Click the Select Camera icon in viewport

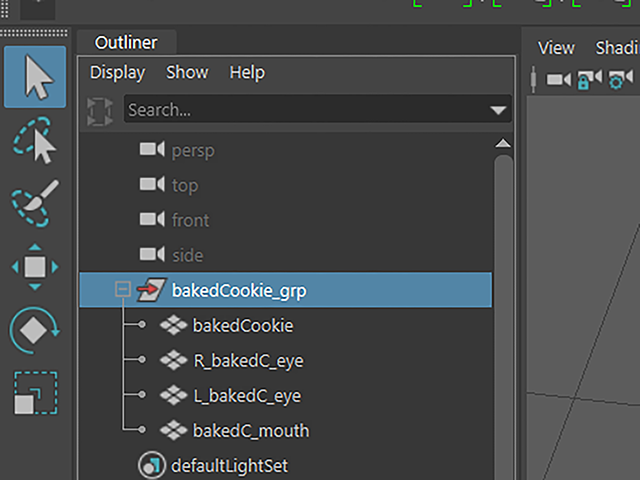coord(558,79)
